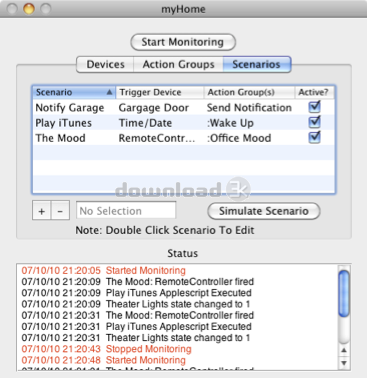367x378 pixels.
Task: Select the Scenarios tab
Action: pyautogui.click(x=257, y=64)
